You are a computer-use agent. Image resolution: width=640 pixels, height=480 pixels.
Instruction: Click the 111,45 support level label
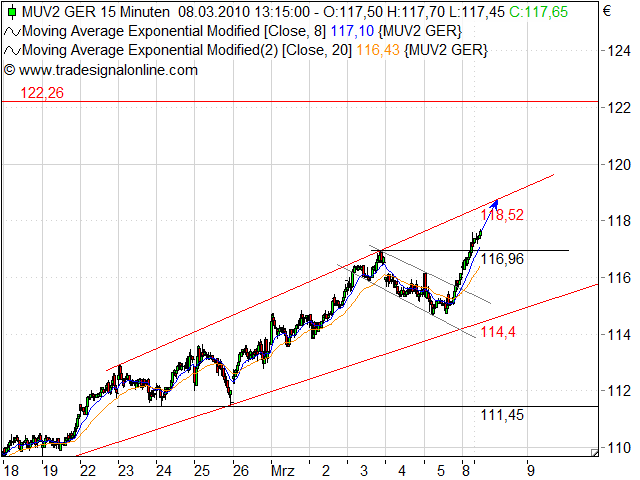503,414
